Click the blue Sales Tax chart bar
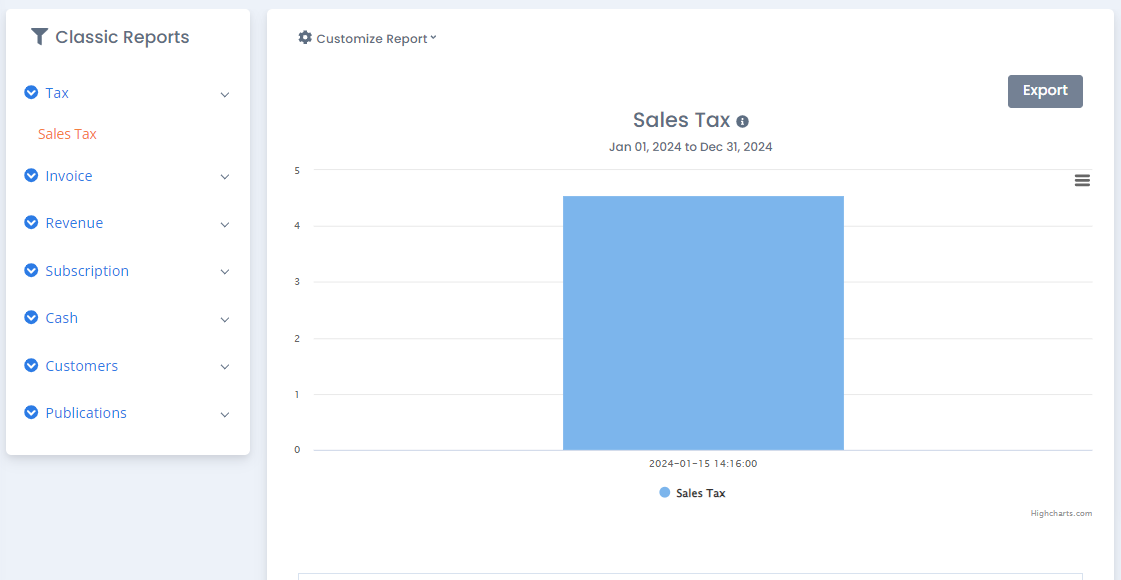The width and height of the screenshot is (1121, 580). [x=703, y=323]
